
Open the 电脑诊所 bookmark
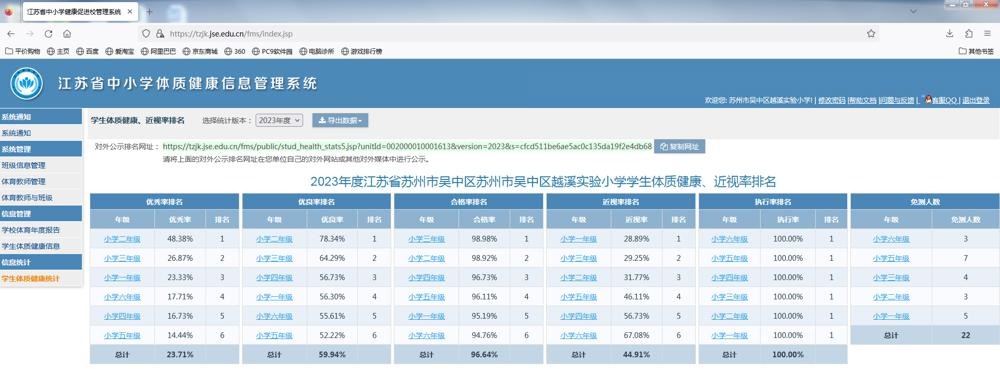[x=317, y=51]
